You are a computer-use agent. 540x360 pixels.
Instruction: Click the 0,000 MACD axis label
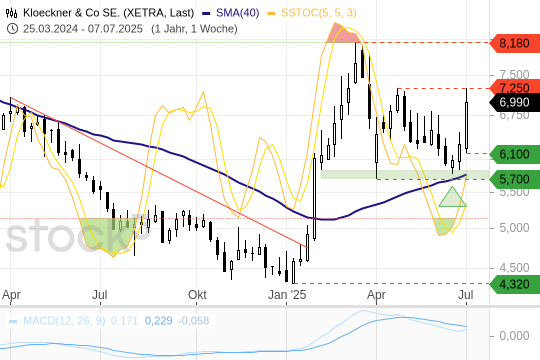click(x=514, y=336)
